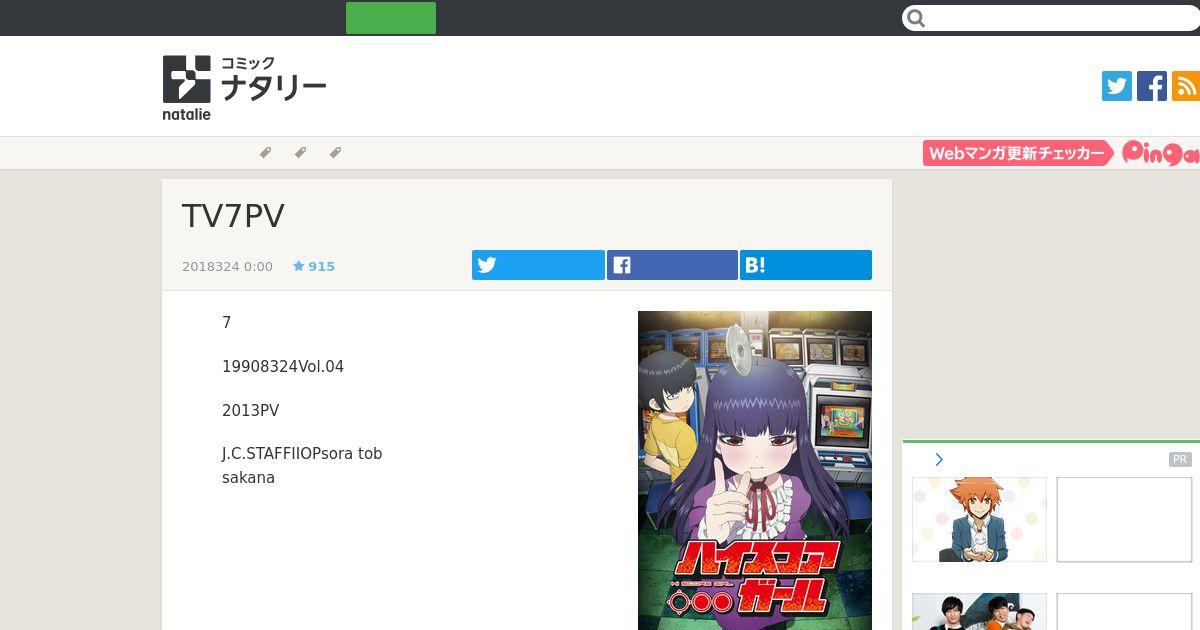Click the second tag icon
The width and height of the screenshot is (1200, 630).
[x=300, y=153]
